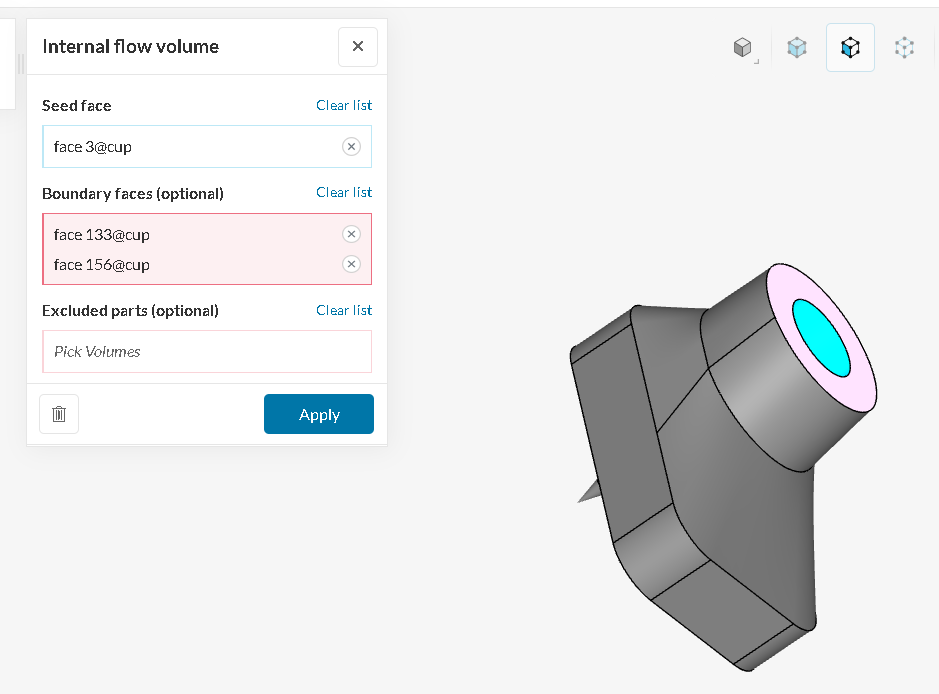Screen dimensions: 939x694
Task: Close the Internal flow volume panel
Action: point(358,47)
